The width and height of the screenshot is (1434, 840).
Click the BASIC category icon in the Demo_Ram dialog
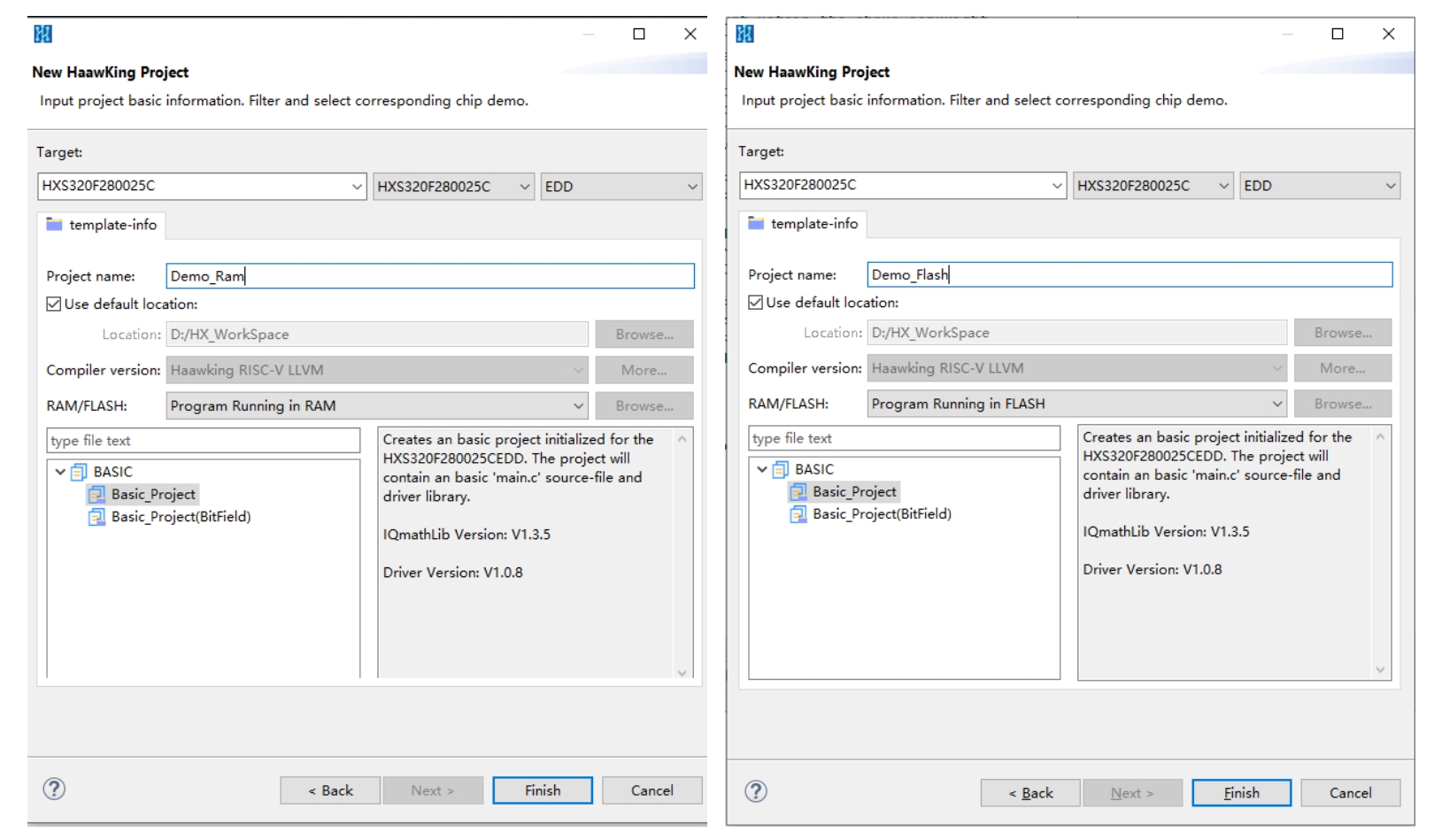coord(79,472)
